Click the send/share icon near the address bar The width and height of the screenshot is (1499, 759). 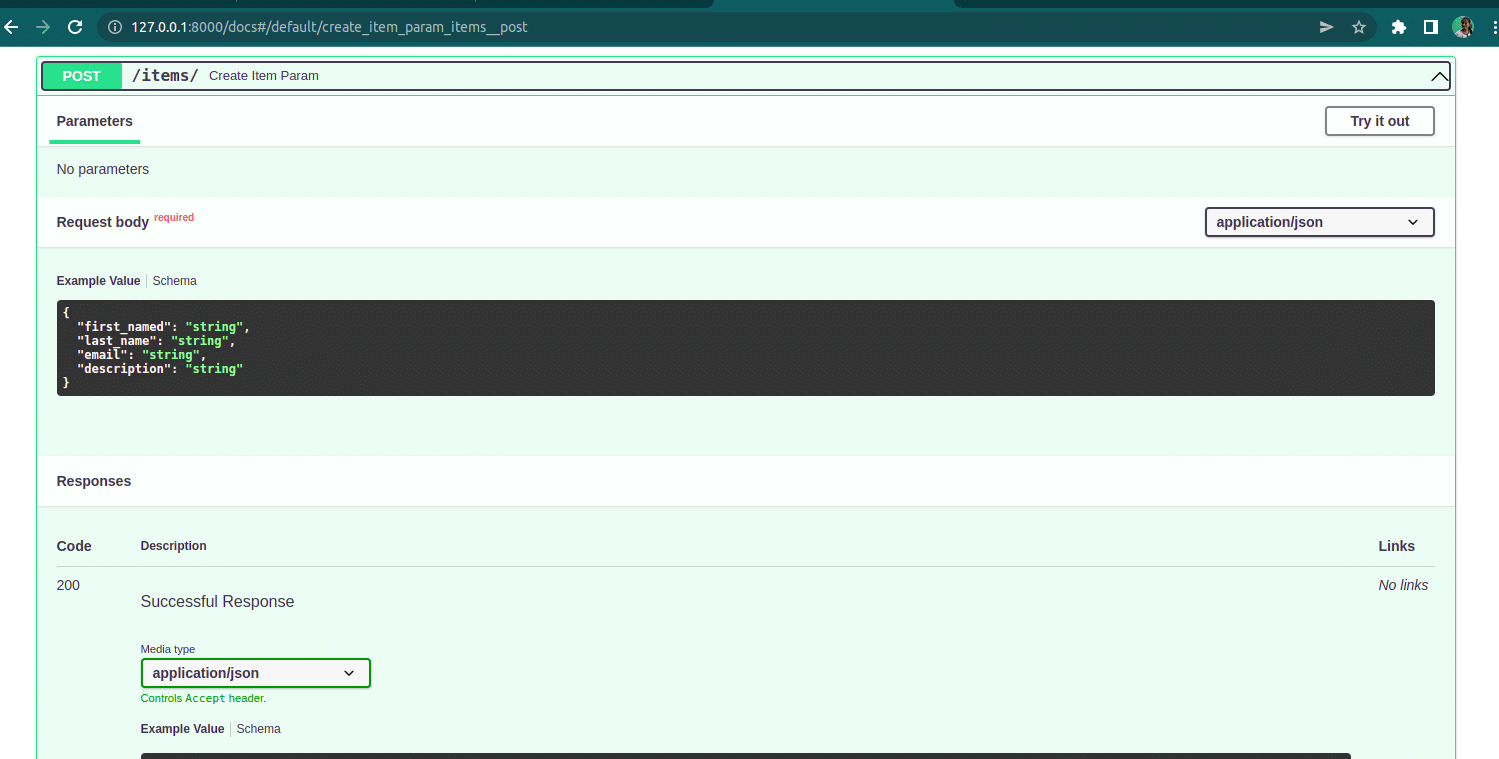(x=1325, y=27)
